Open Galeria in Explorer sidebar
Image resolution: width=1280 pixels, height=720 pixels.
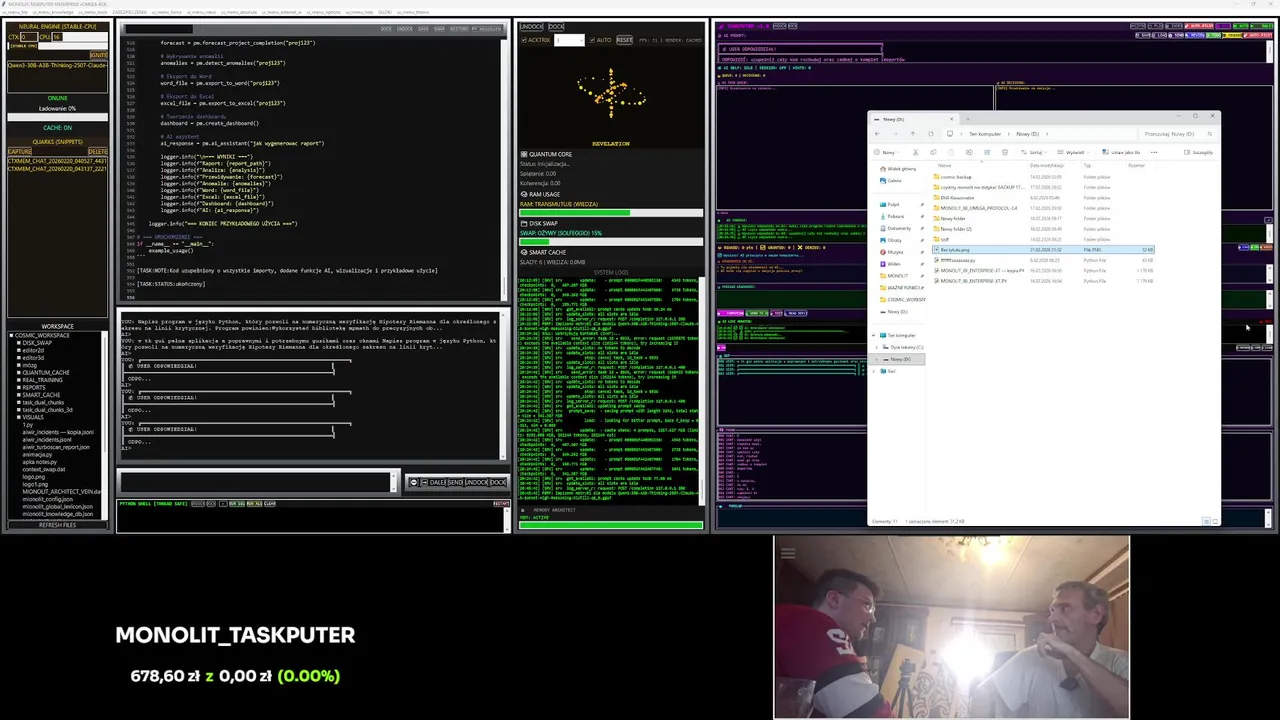893,181
